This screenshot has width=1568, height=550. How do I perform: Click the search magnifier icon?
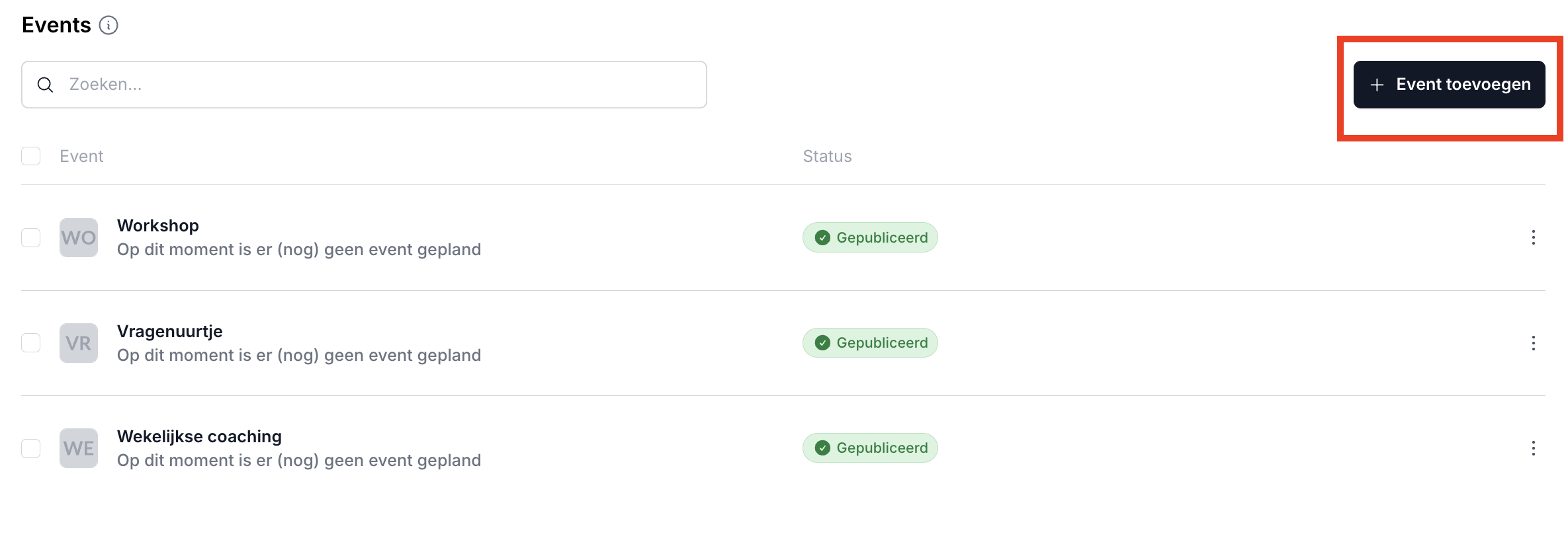[45, 85]
